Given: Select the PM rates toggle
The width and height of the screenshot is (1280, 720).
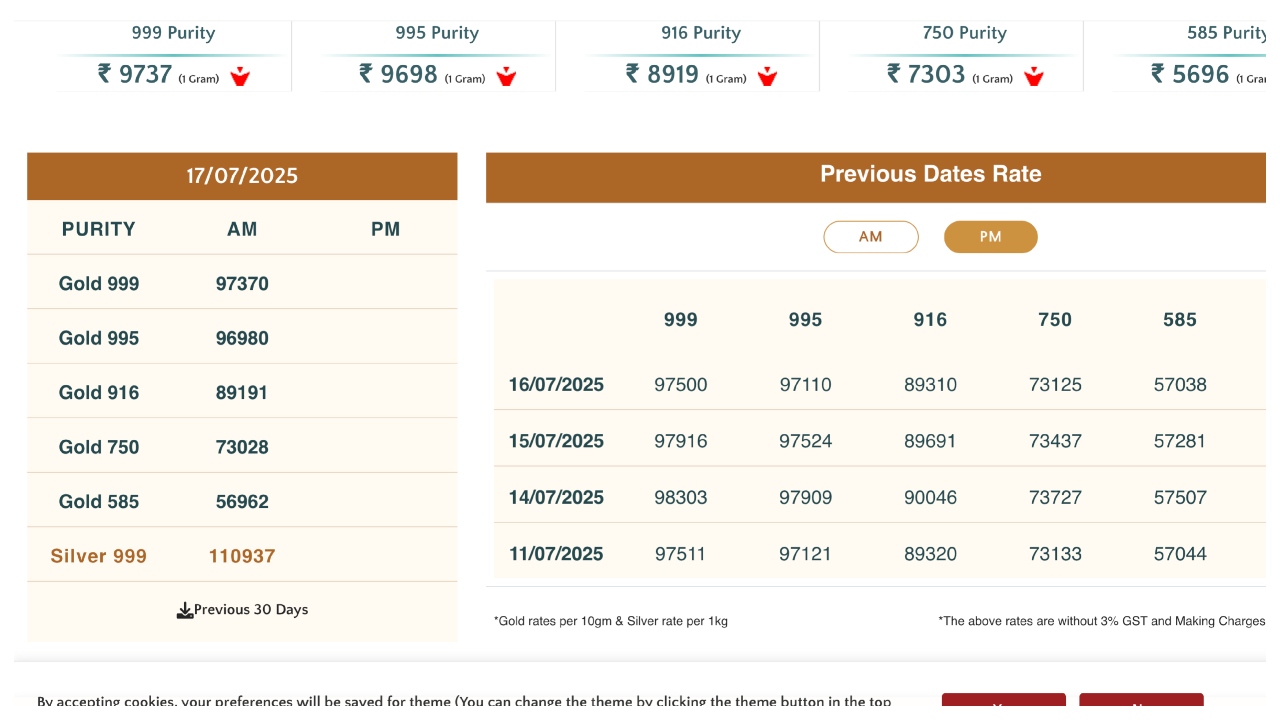Looking at the screenshot, I should pyautogui.click(x=990, y=237).
